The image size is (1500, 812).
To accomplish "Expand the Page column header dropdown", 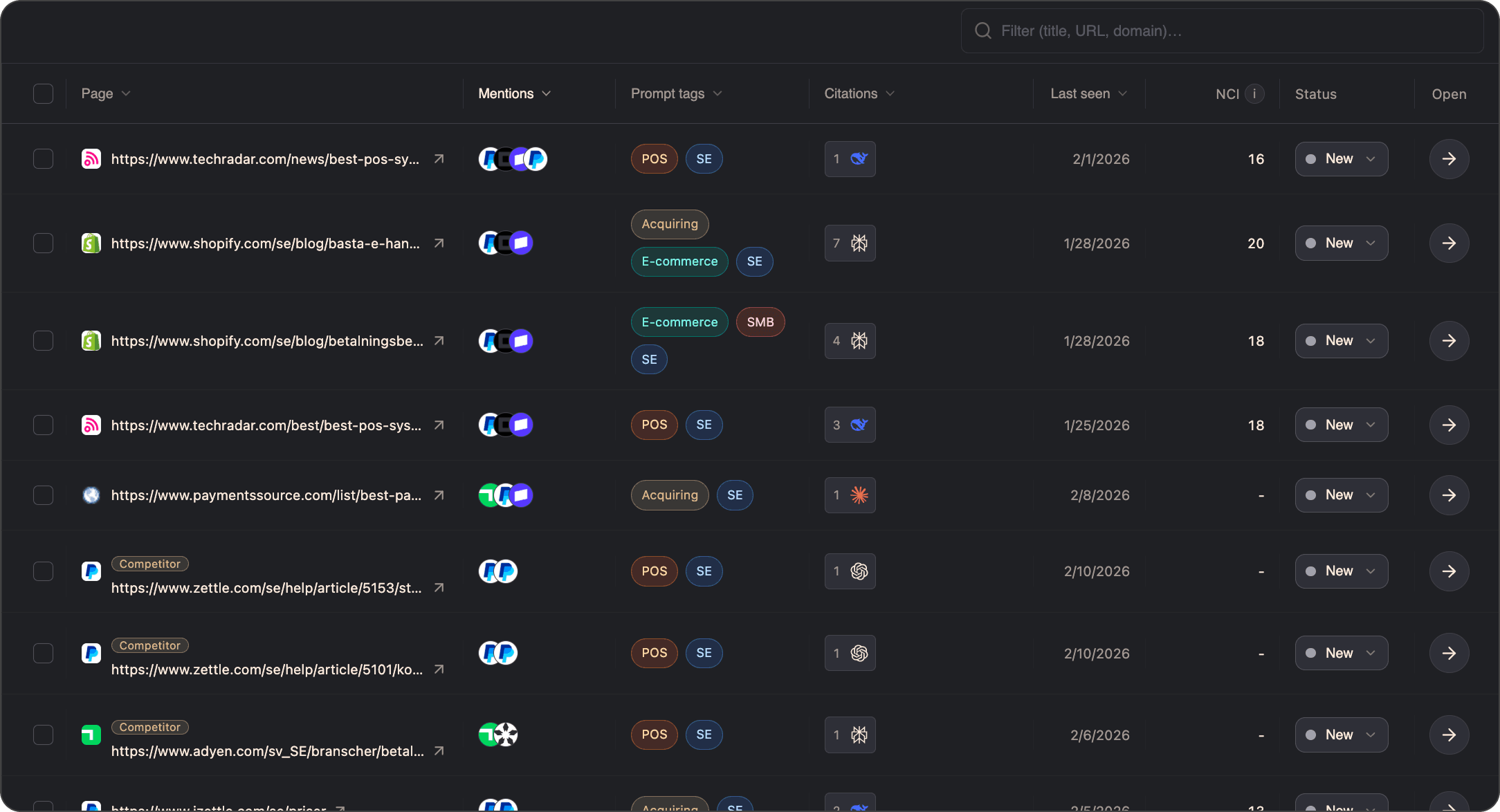I will click(105, 93).
